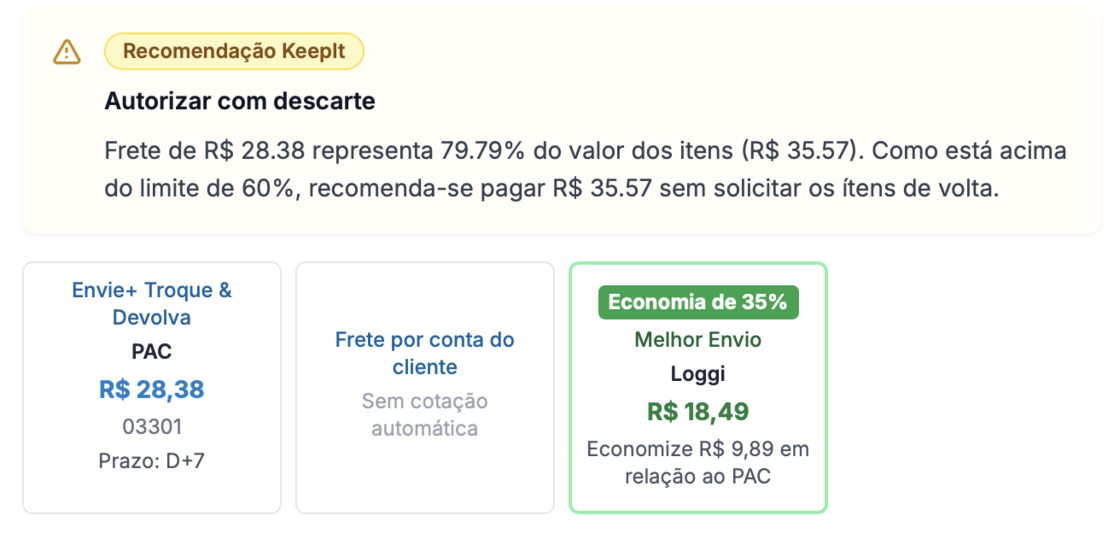Choose the Frete por conta do cliente option

tap(425, 353)
